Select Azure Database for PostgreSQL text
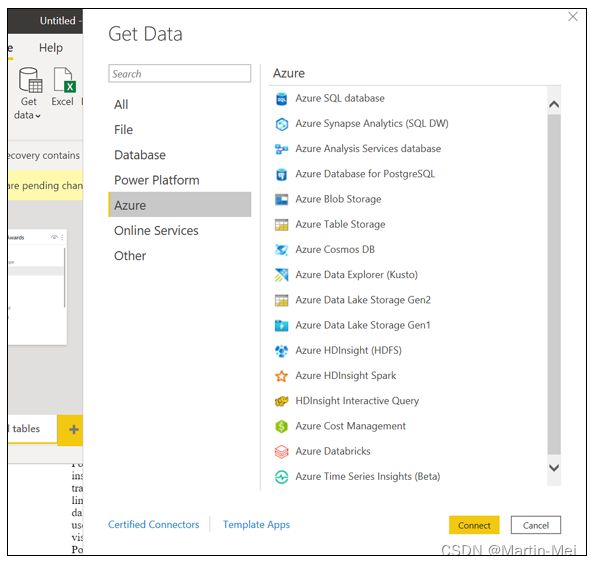The width and height of the screenshot is (591, 566). 365,174
